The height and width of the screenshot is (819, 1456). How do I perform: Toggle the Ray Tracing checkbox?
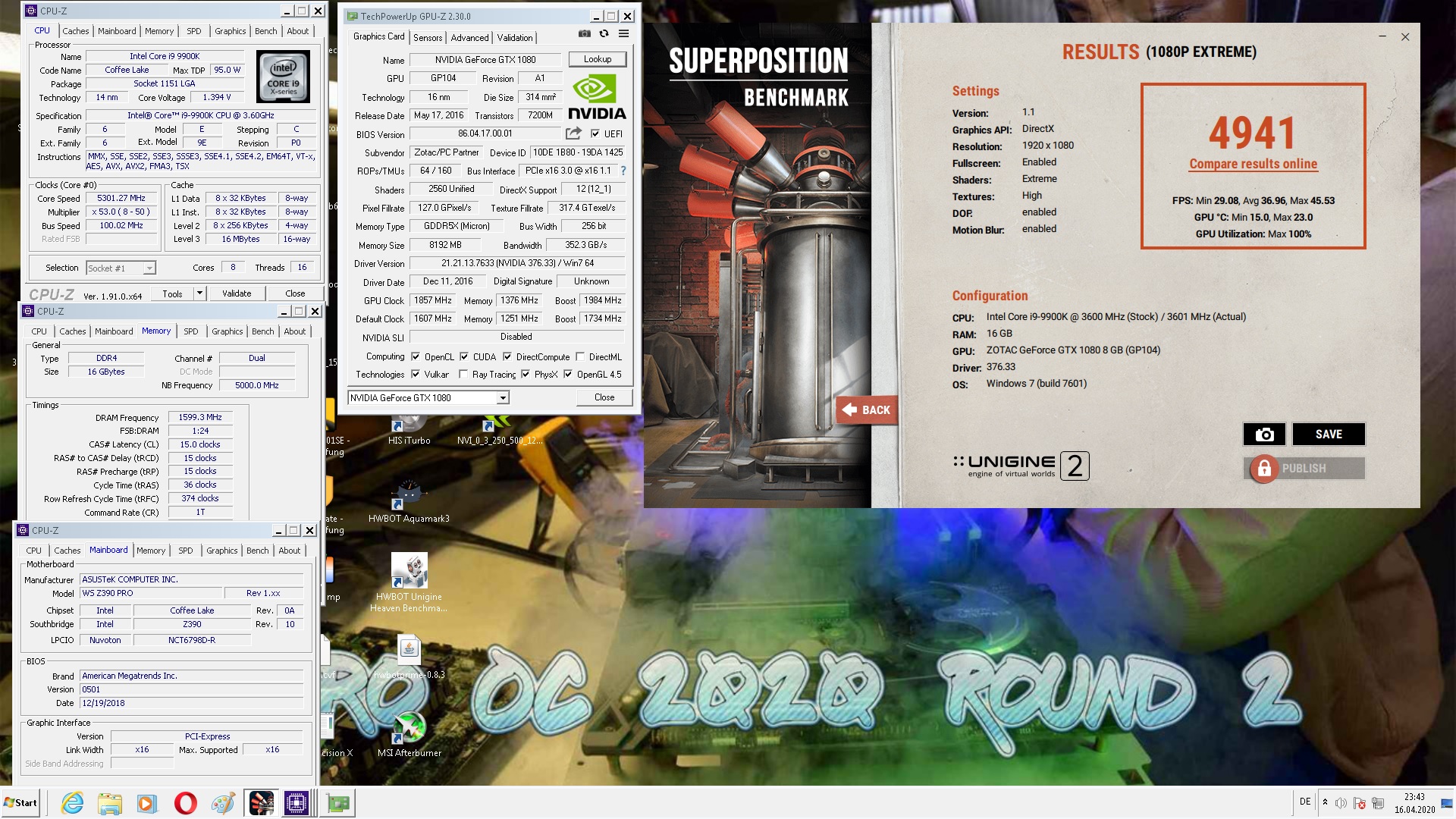(463, 374)
